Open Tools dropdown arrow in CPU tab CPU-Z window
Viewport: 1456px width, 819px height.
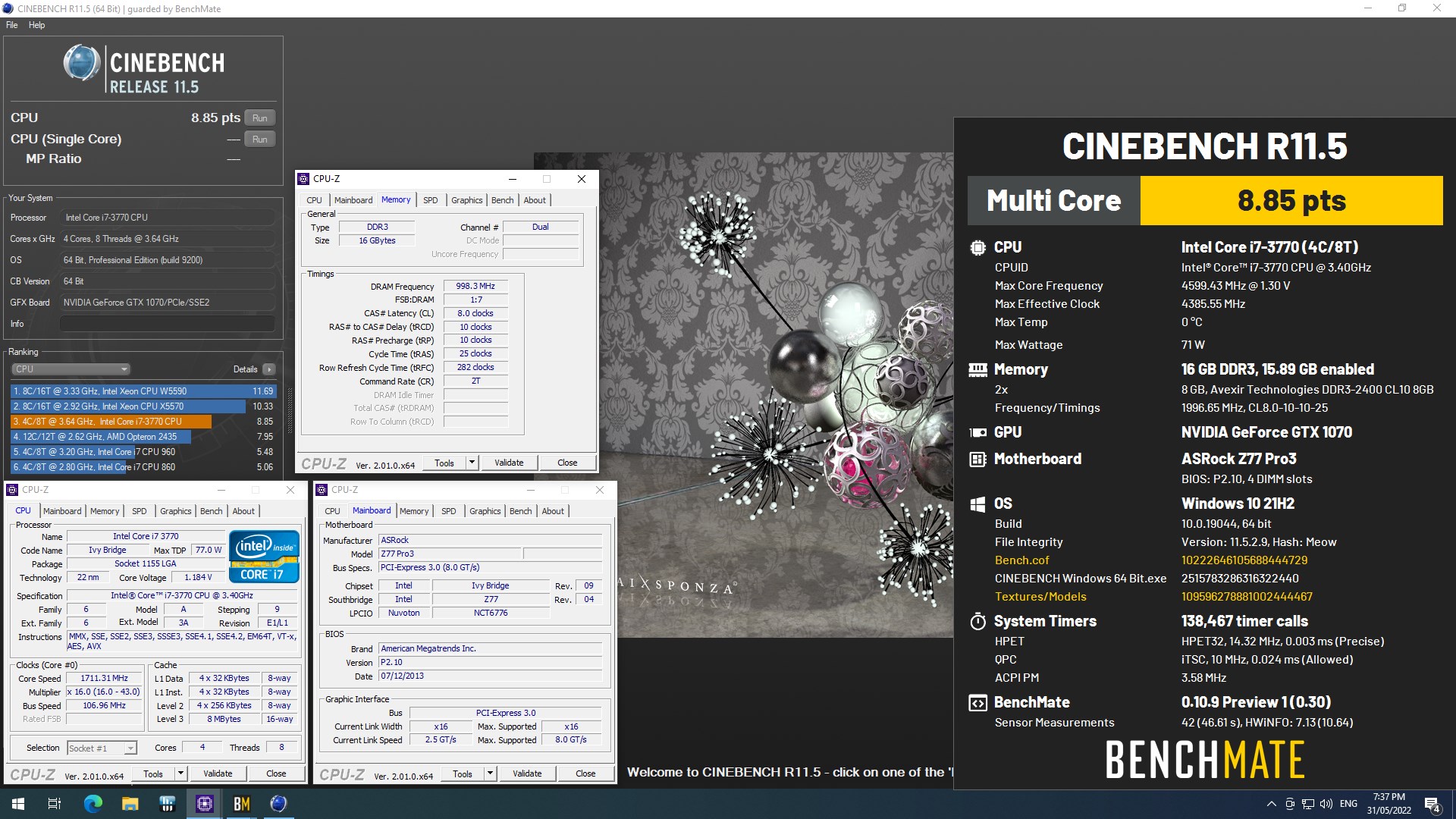[180, 773]
